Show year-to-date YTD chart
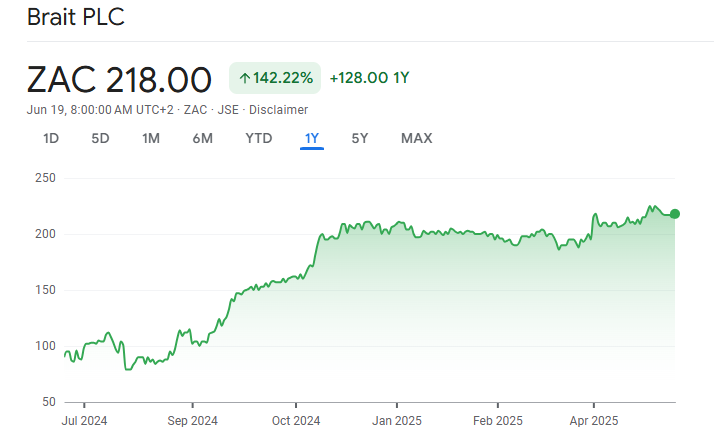The height and width of the screenshot is (446, 714). [259, 138]
